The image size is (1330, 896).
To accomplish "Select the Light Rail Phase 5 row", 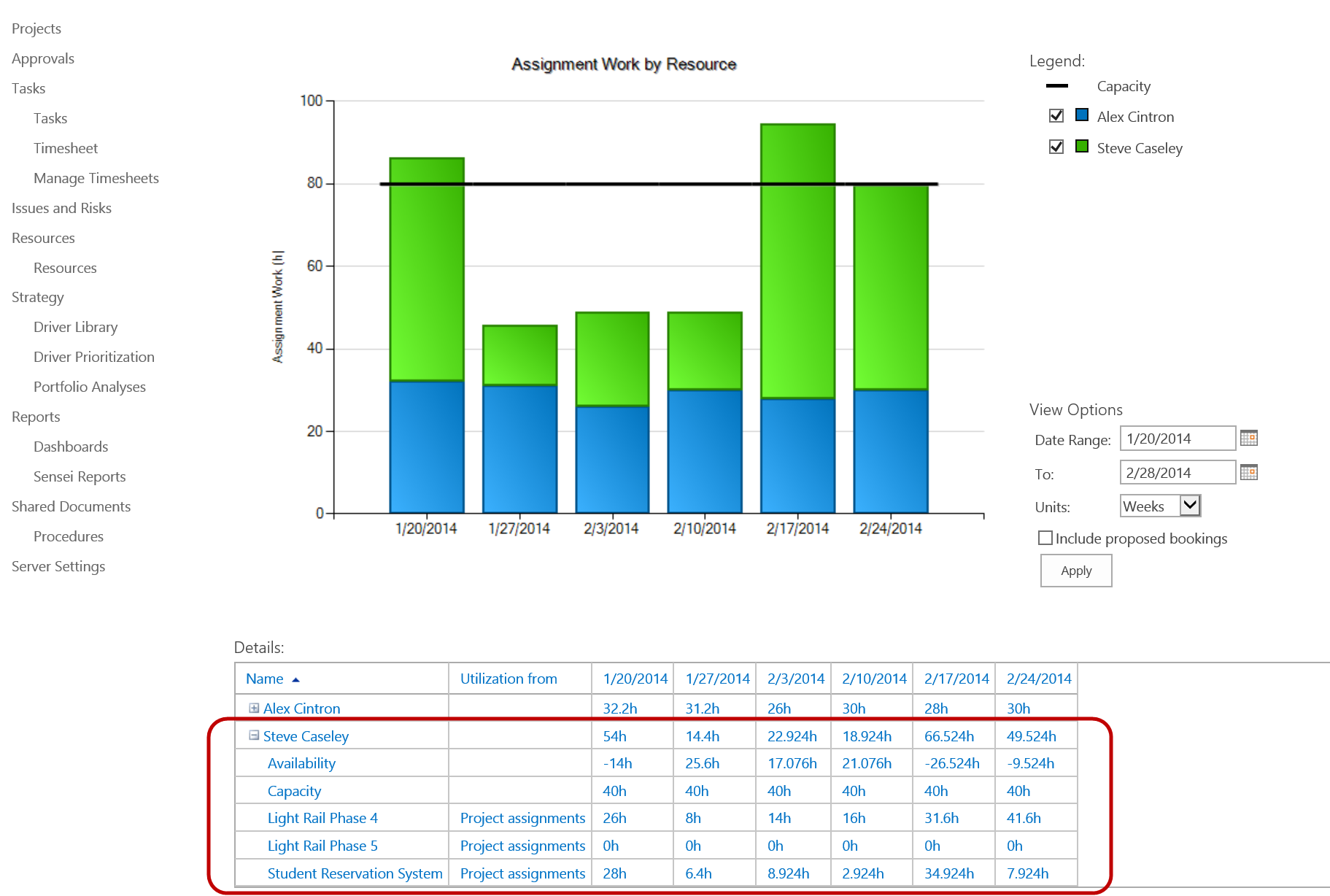I will (x=322, y=846).
